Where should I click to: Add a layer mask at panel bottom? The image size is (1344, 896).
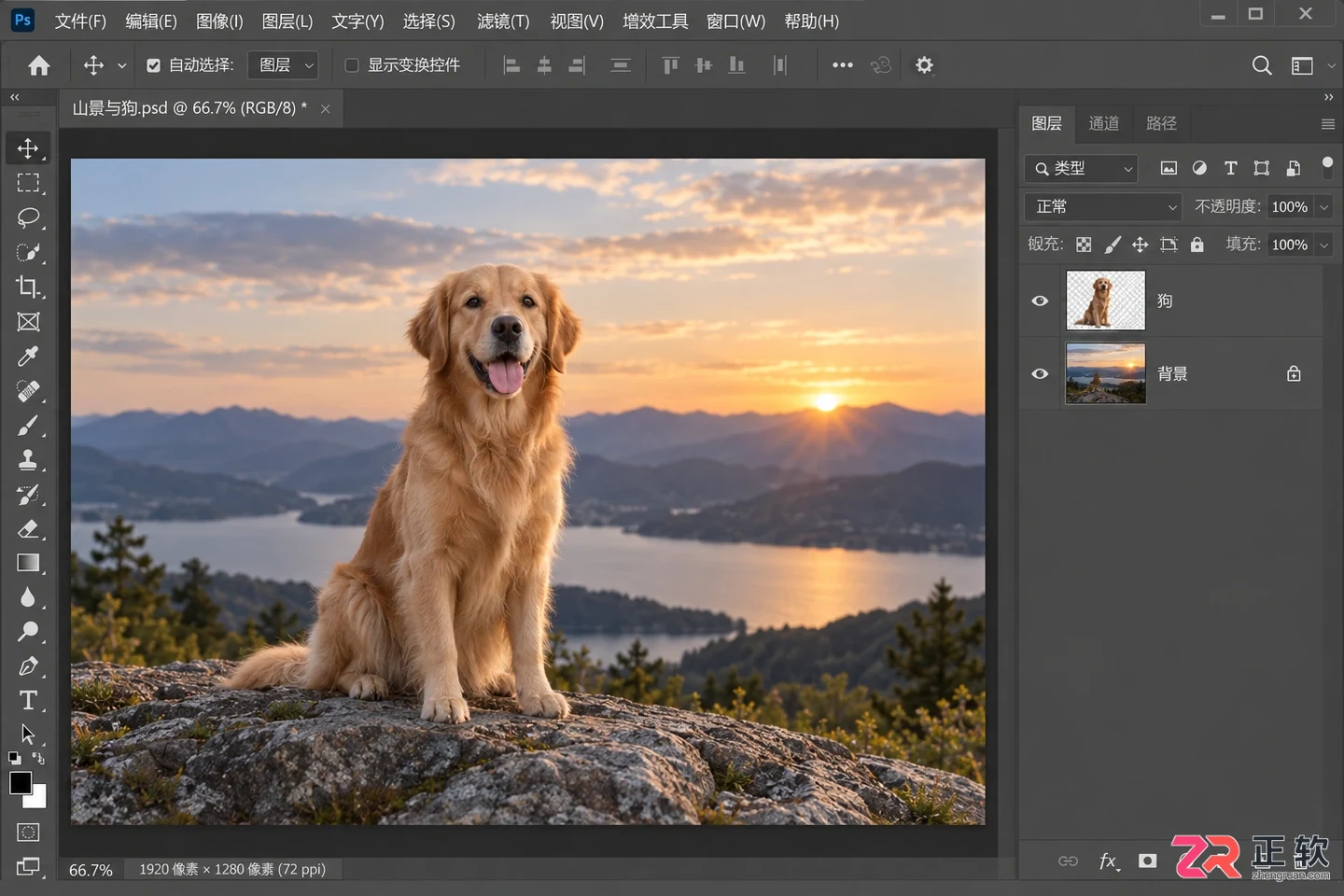coord(1148,861)
